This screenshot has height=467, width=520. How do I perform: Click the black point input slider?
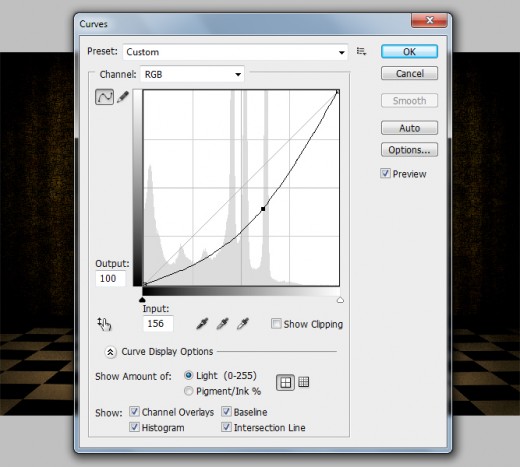click(x=142, y=300)
